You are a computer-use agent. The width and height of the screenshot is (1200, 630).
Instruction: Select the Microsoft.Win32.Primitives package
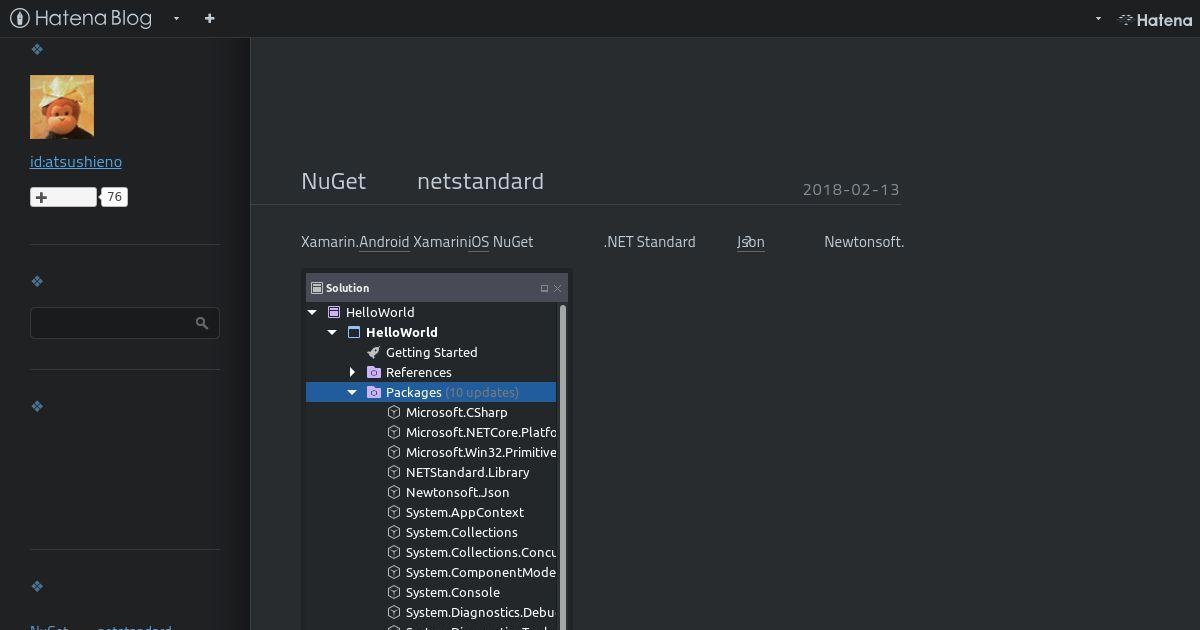click(x=481, y=452)
